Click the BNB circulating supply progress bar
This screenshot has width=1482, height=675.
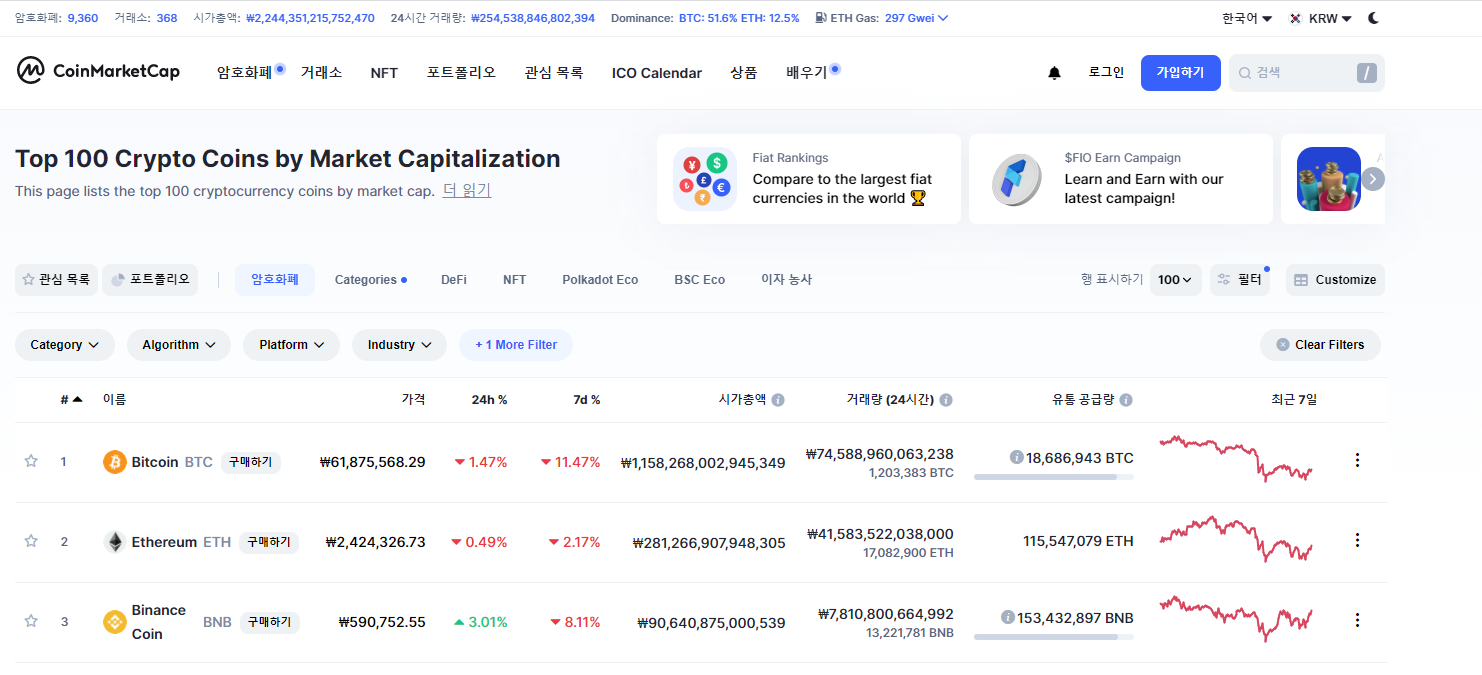click(1054, 637)
